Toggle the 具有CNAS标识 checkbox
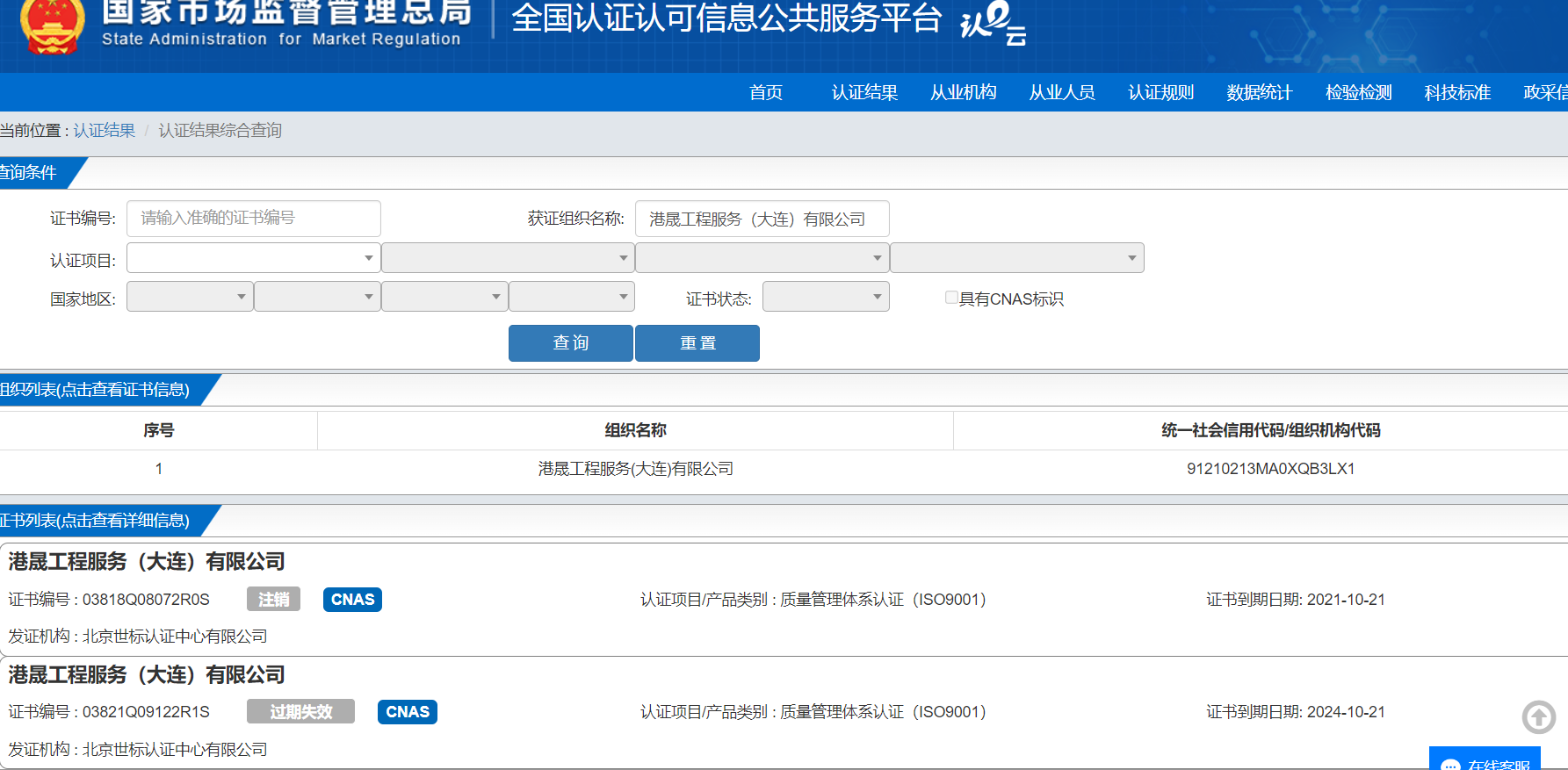Screen dimensions: 1568x770 pos(951,298)
